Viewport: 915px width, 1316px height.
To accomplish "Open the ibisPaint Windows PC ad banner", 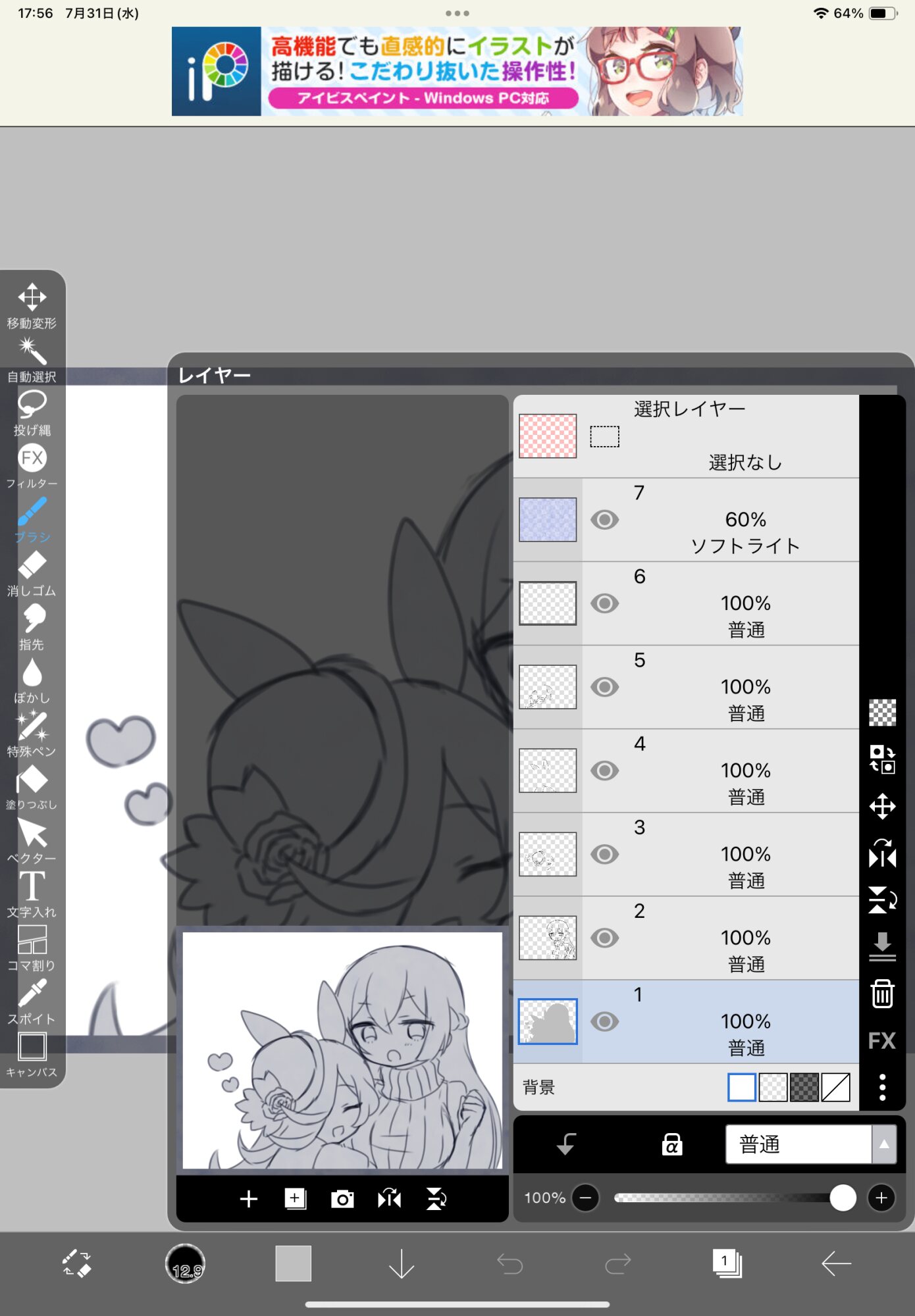I will tap(457, 71).
